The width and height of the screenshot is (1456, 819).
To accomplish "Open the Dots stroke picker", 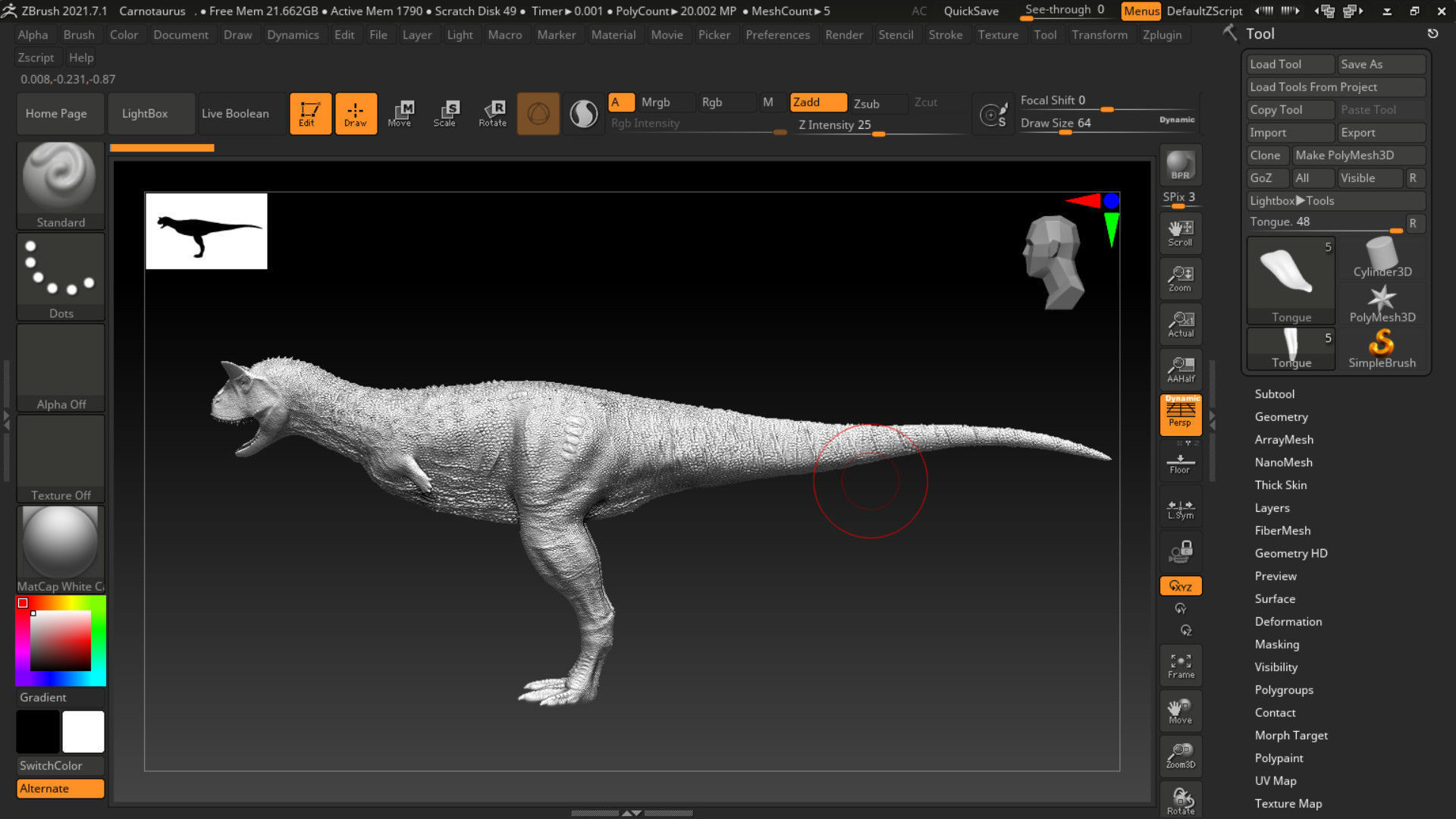I will point(61,277).
